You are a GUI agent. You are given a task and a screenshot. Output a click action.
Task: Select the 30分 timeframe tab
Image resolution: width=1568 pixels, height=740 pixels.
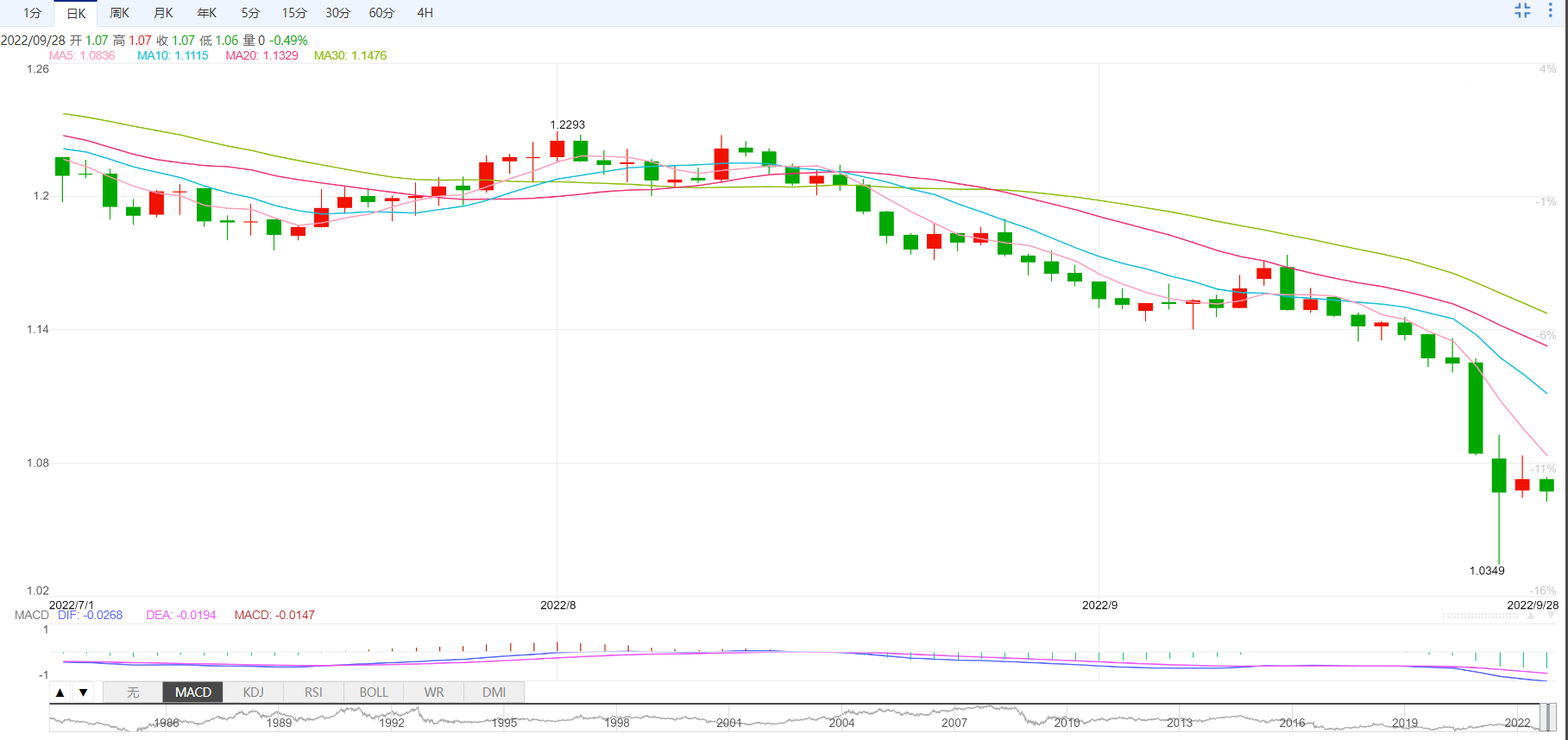tap(338, 13)
